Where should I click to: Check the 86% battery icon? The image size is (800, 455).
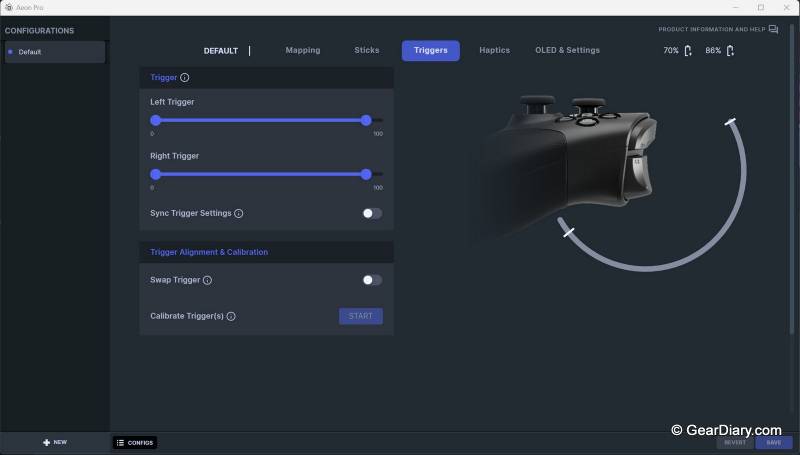730,50
